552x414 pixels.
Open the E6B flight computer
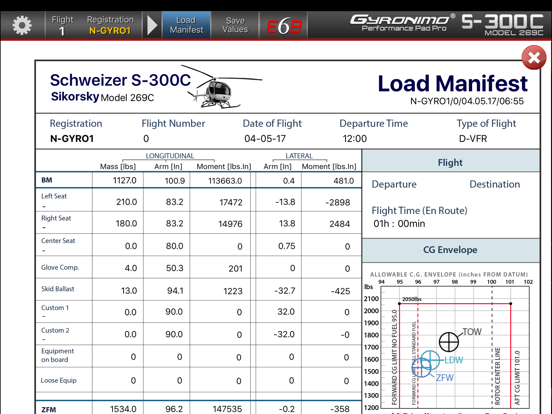(x=284, y=26)
